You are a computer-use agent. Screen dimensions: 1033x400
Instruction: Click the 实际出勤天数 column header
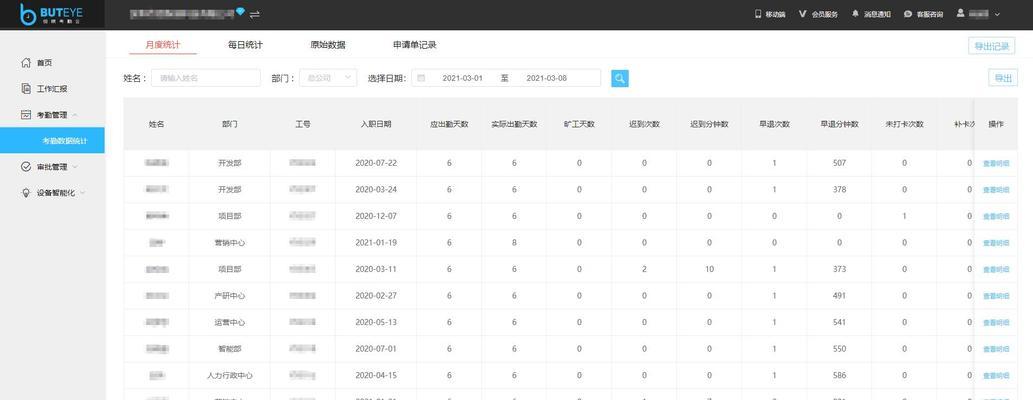[x=515, y=124]
